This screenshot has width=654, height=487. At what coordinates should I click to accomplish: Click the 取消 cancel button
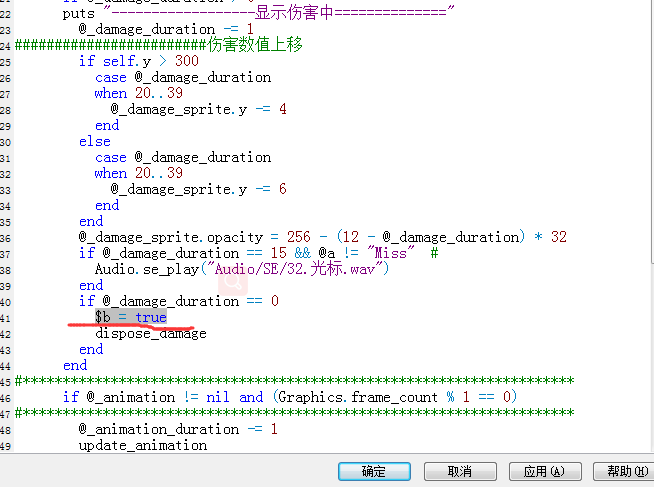coord(460,472)
